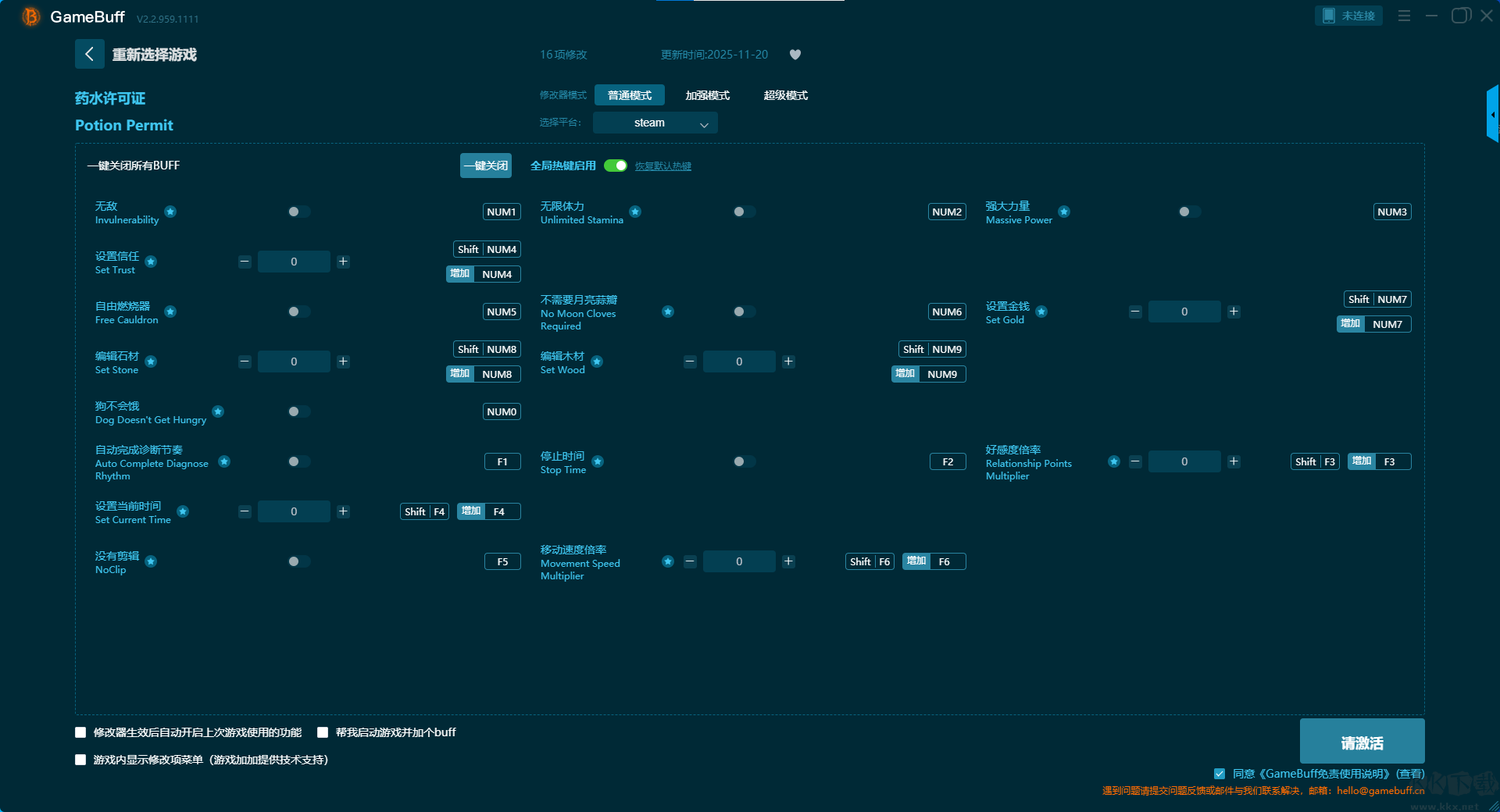Click the back arrow beside 重新选择游戏
Viewport: 1500px width, 812px height.
tap(90, 54)
